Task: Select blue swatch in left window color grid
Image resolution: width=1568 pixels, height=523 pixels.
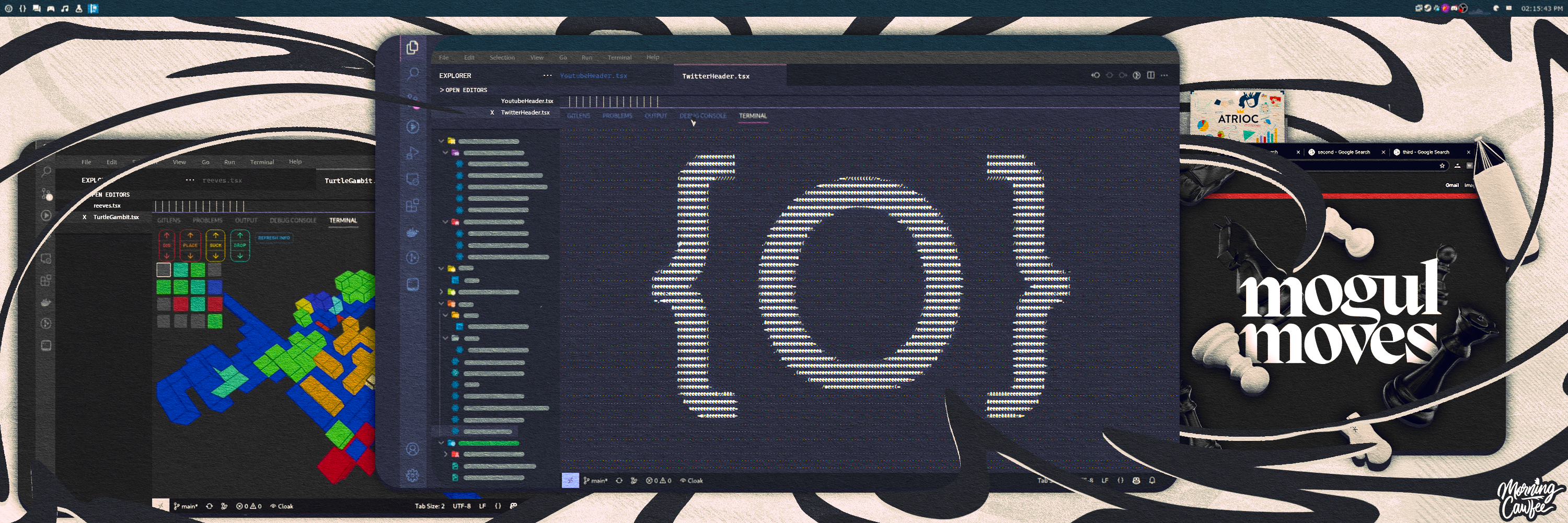Action: [x=215, y=286]
